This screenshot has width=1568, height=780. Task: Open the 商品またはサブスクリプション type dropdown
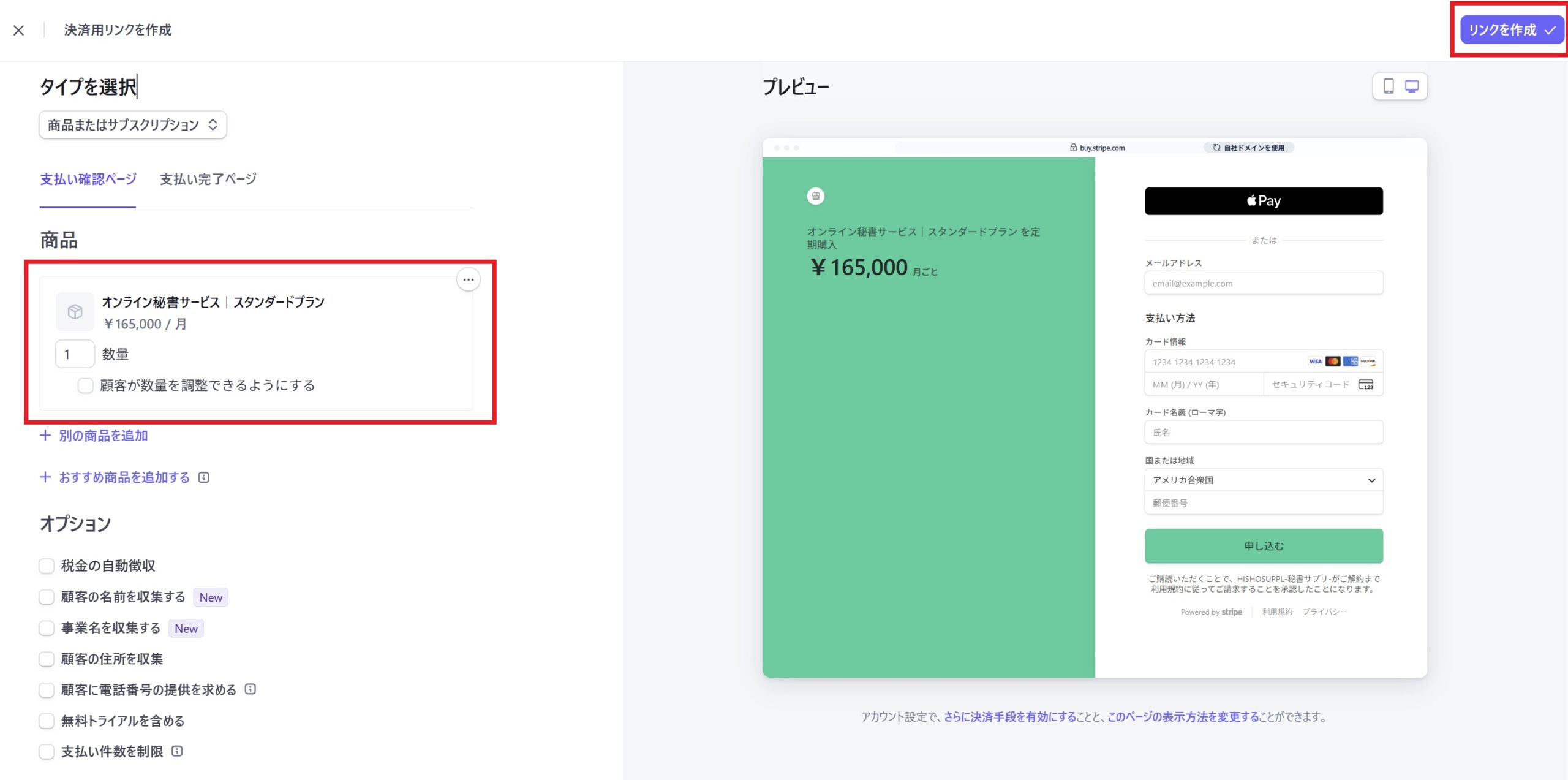pos(132,125)
